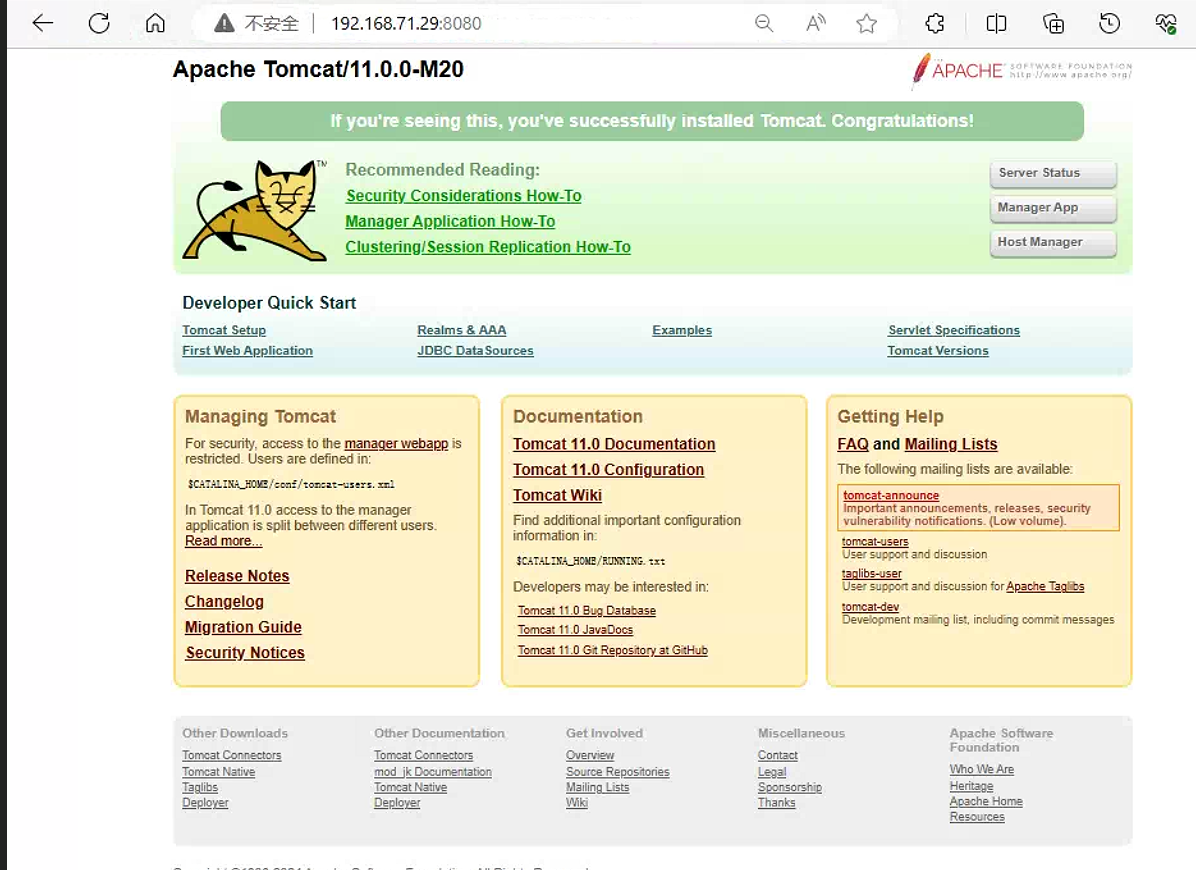Open the Changelog link

coord(224,602)
